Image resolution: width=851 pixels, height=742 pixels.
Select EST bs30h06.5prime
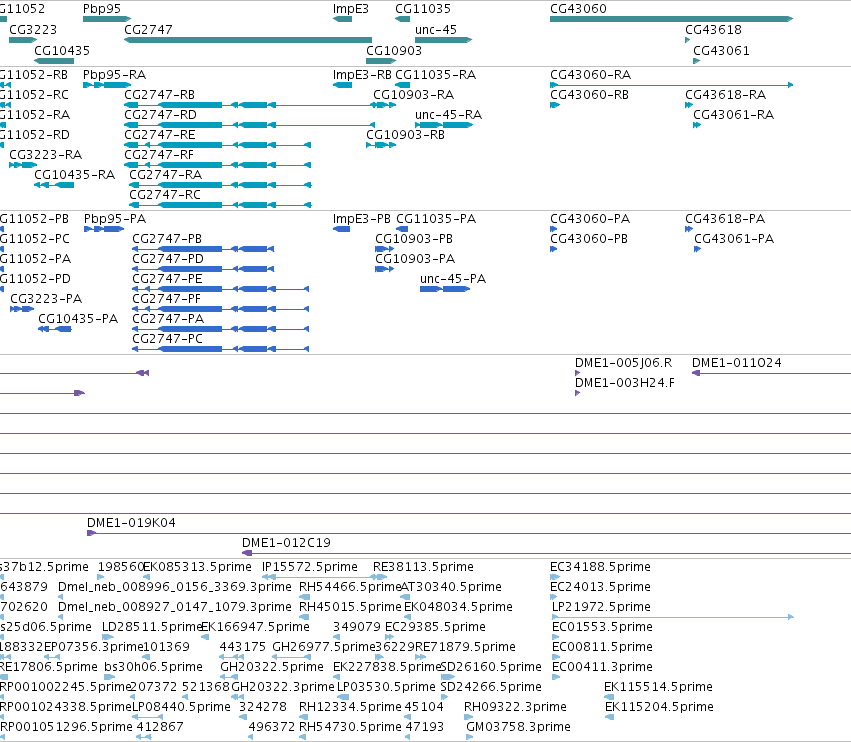point(154,667)
